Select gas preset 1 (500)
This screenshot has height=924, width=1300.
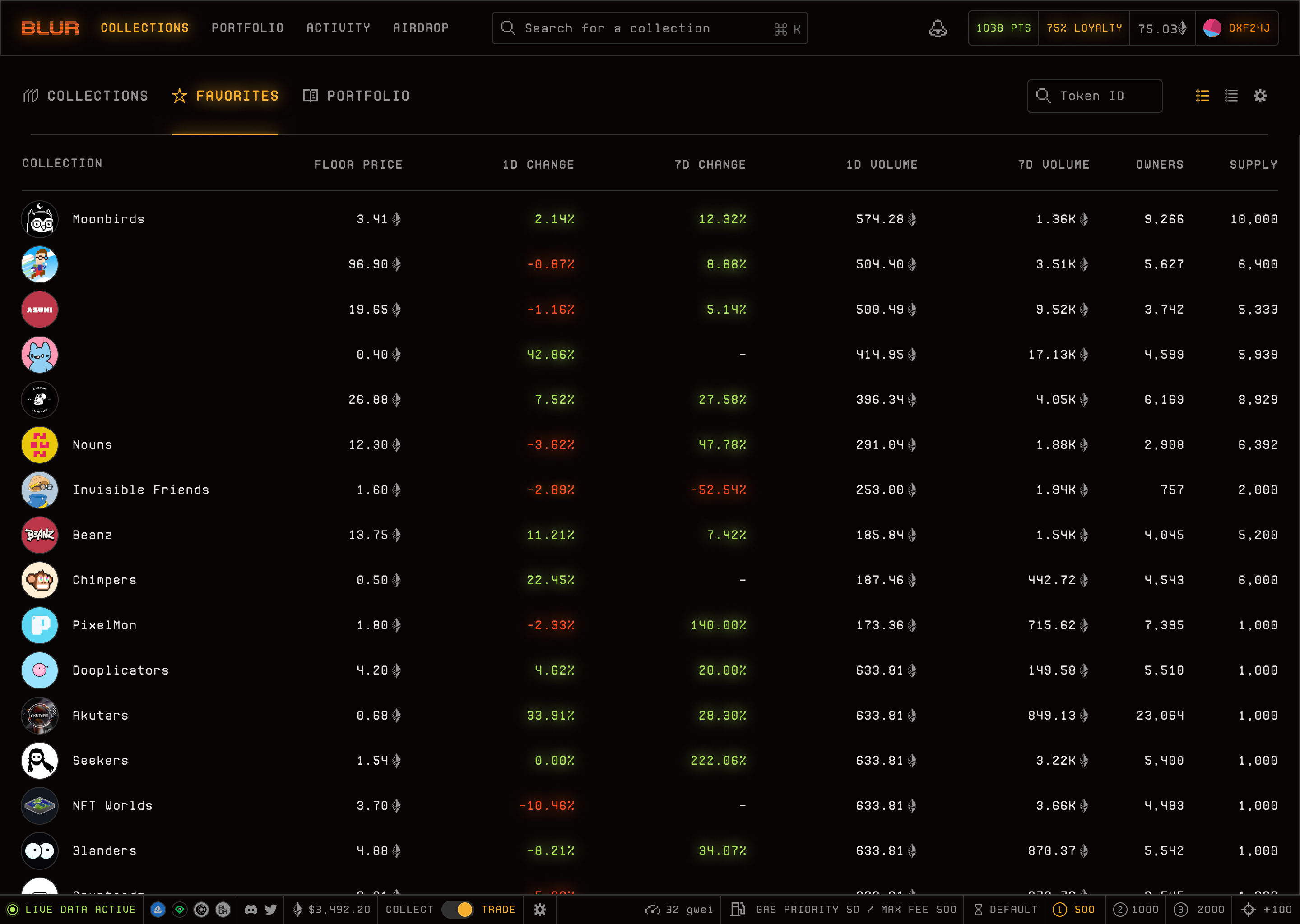point(1075,909)
